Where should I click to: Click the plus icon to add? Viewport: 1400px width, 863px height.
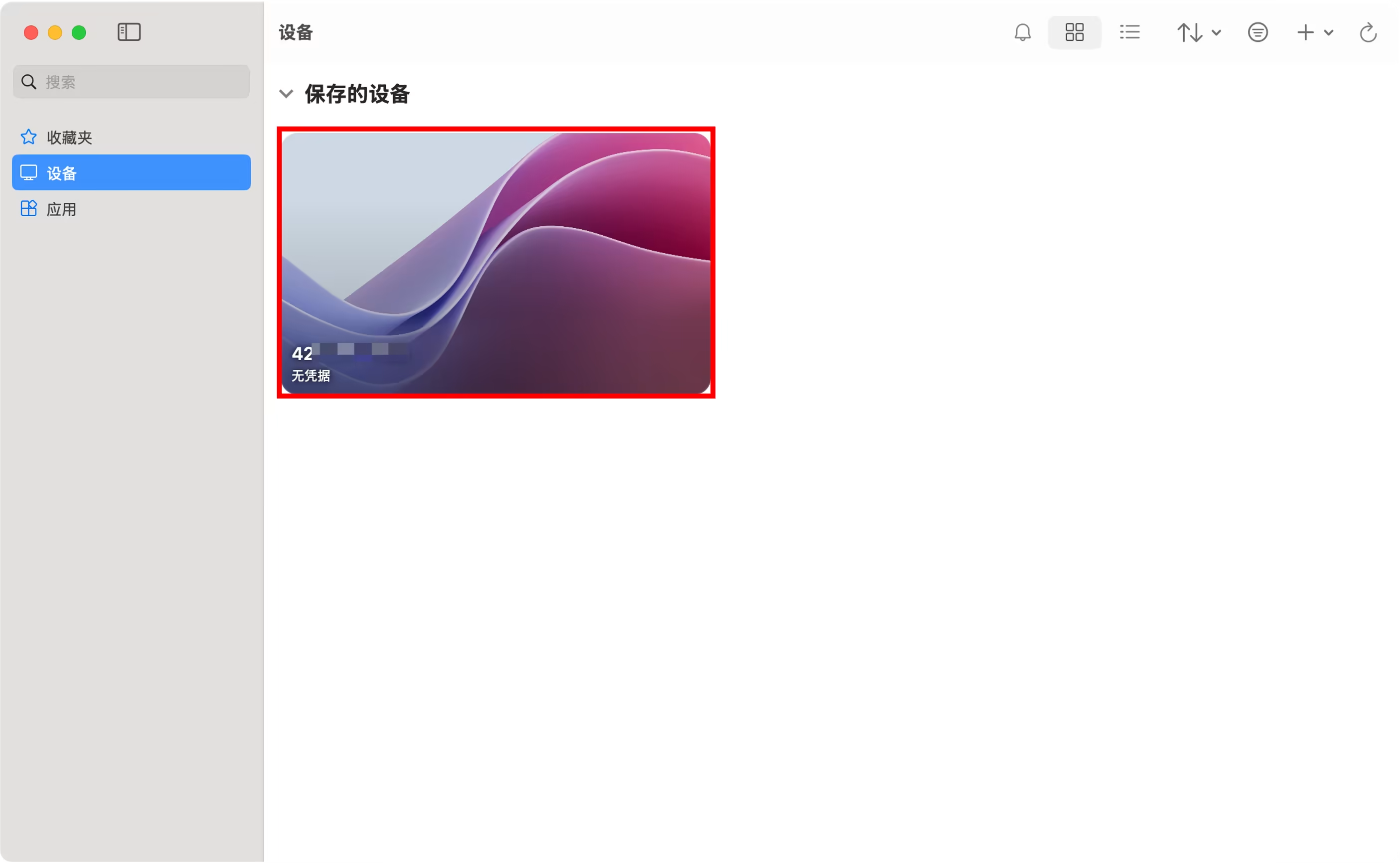point(1305,32)
